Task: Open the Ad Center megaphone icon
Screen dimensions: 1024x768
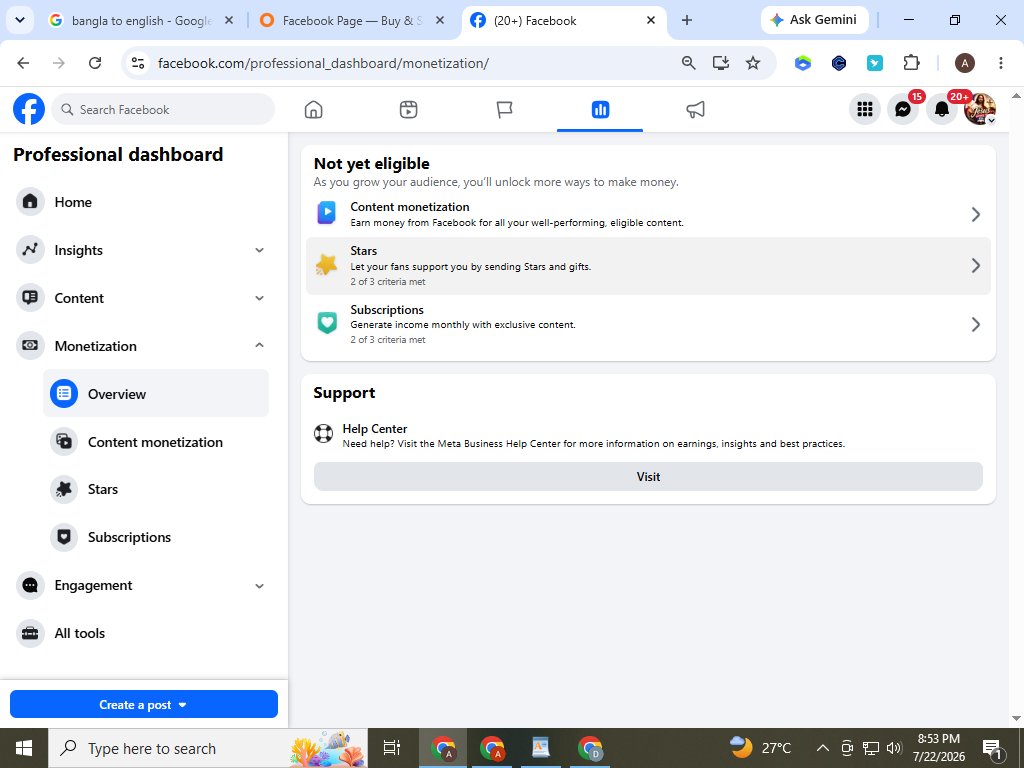Action: click(x=696, y=109)
